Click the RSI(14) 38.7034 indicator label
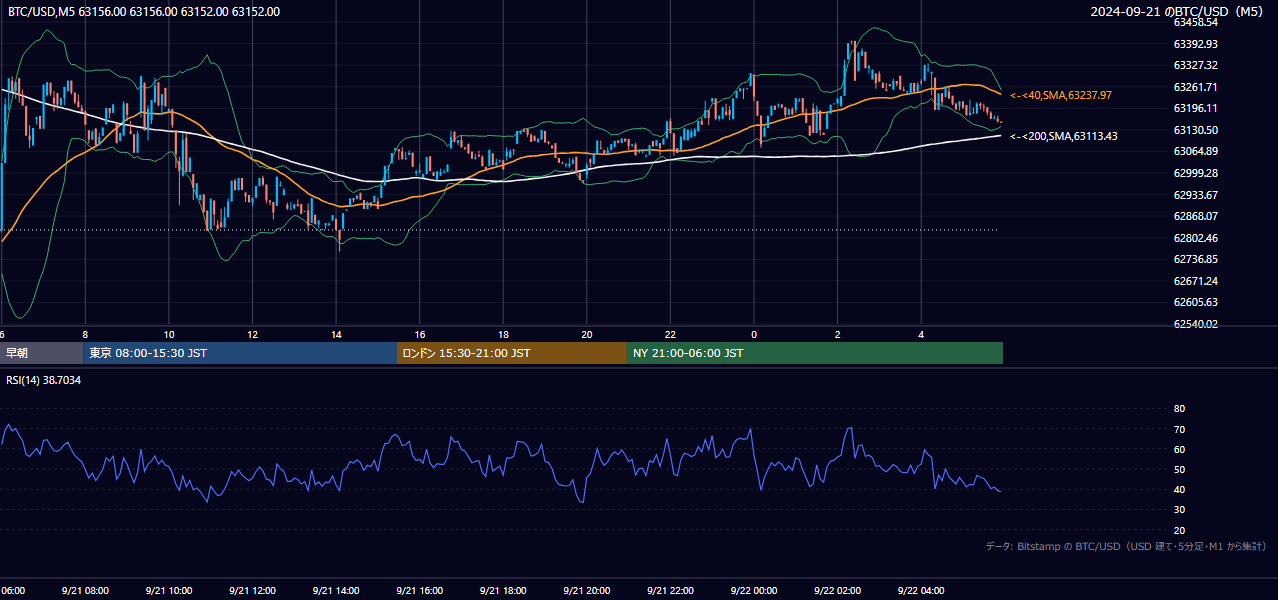Viewport: 1278px width, 600px height. click(43, 380)
